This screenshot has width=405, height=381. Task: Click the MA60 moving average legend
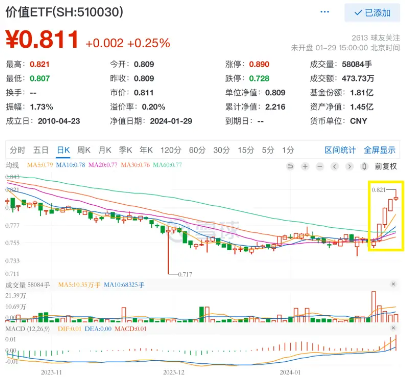[167, 165]
